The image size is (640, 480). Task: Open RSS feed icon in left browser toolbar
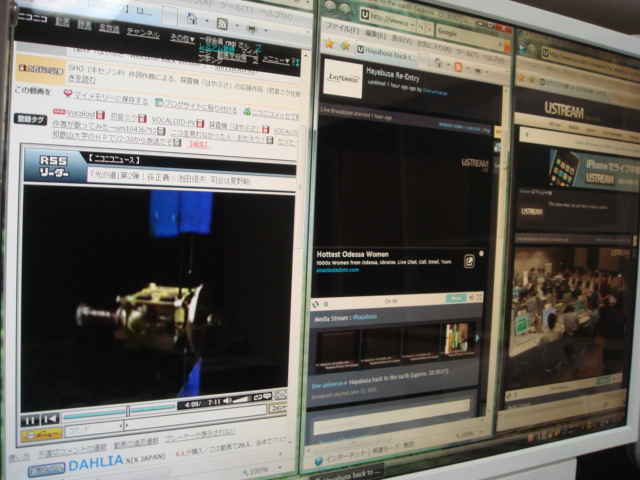(x=222, y=24)
